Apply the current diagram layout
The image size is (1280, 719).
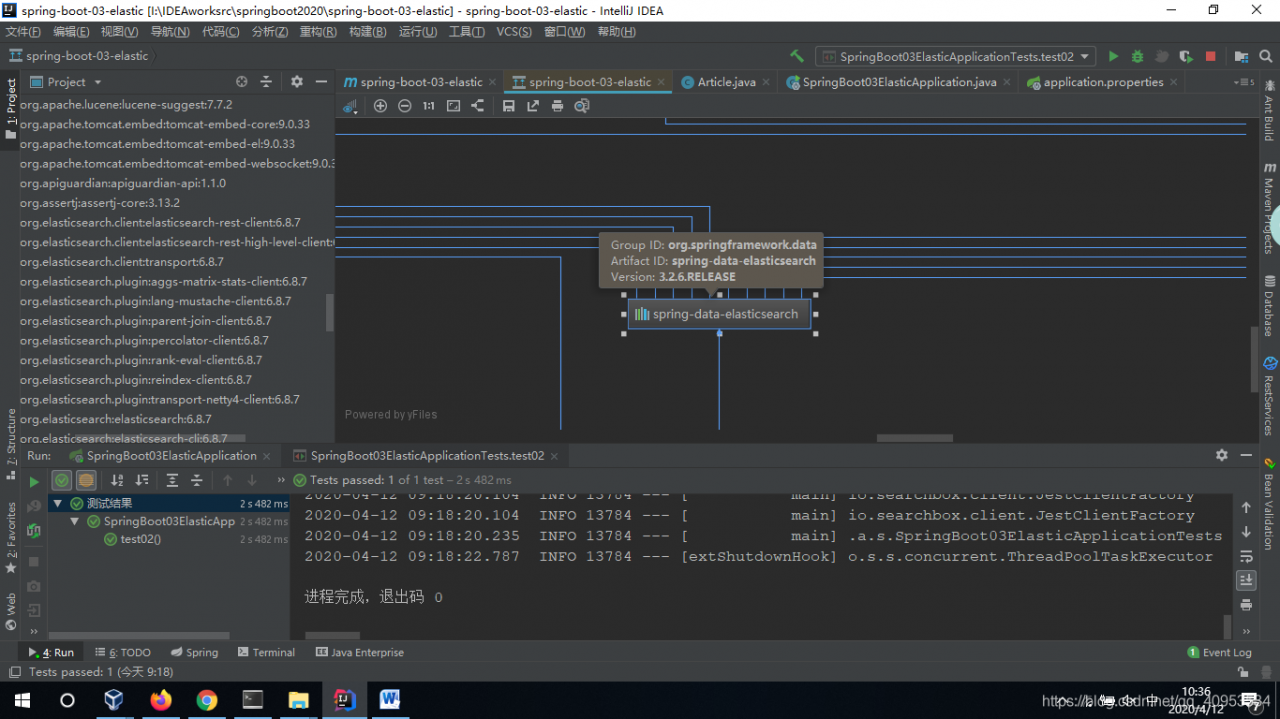tap(477, 106)
